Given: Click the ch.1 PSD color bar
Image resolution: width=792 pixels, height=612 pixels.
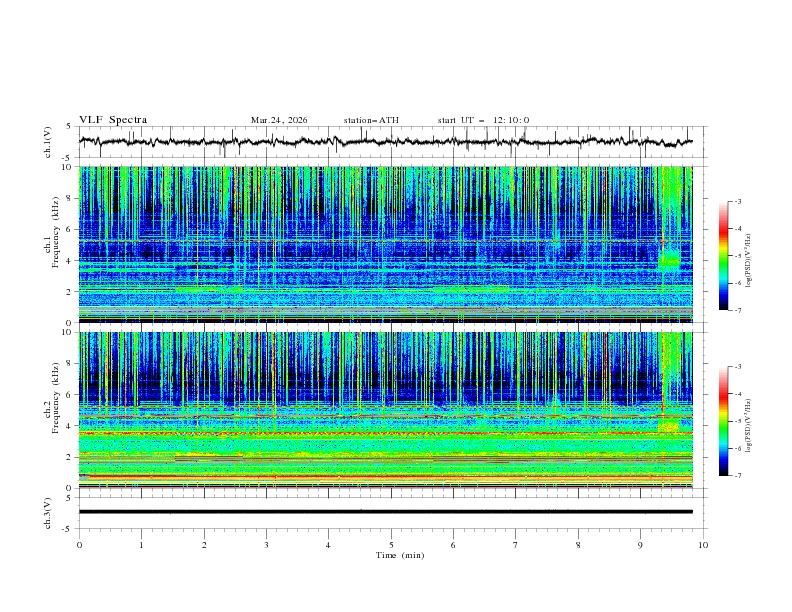Looking at the screenshot, I should point(723,256).
